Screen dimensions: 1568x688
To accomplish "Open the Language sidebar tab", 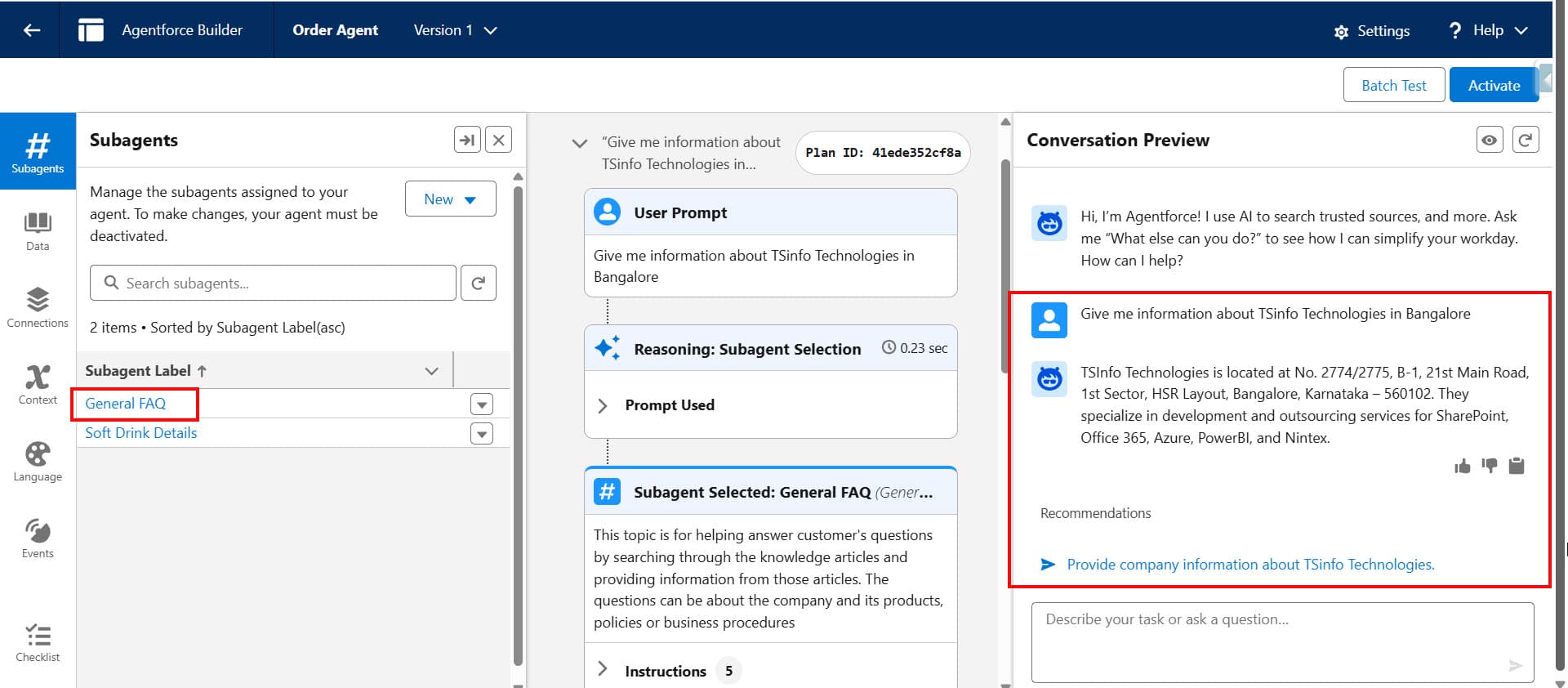I will [38, 462].
